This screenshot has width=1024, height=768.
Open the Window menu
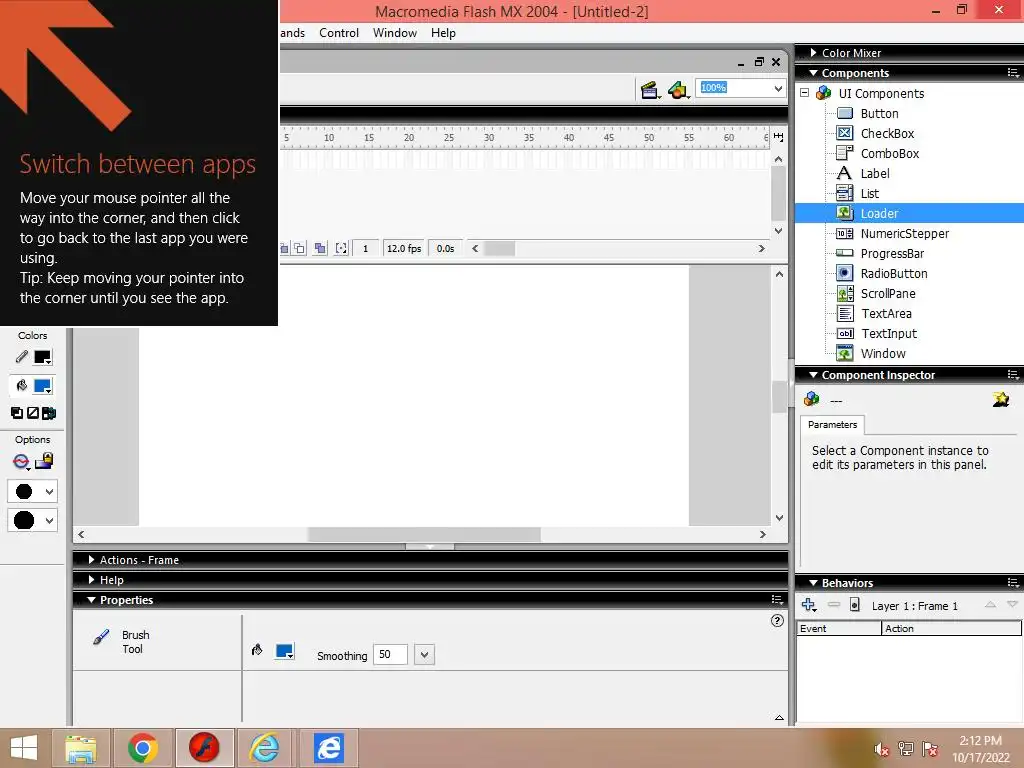394,33
